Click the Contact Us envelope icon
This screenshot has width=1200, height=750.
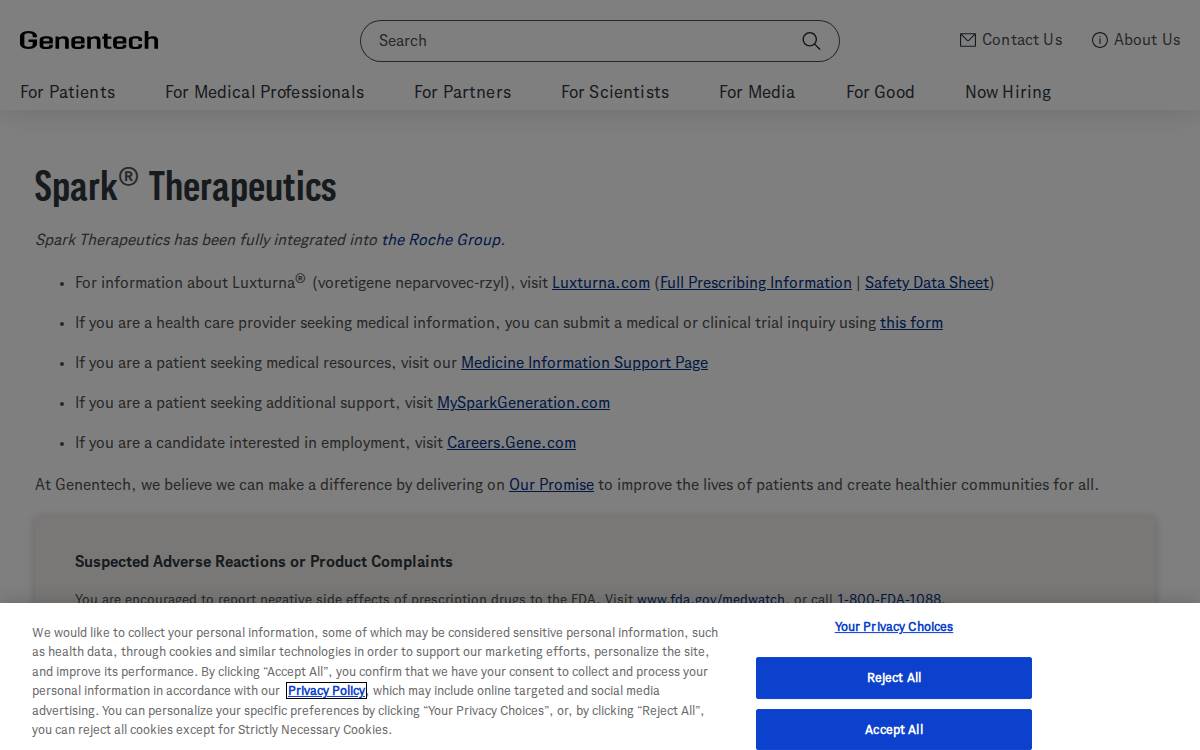click(x=967, y=40)
